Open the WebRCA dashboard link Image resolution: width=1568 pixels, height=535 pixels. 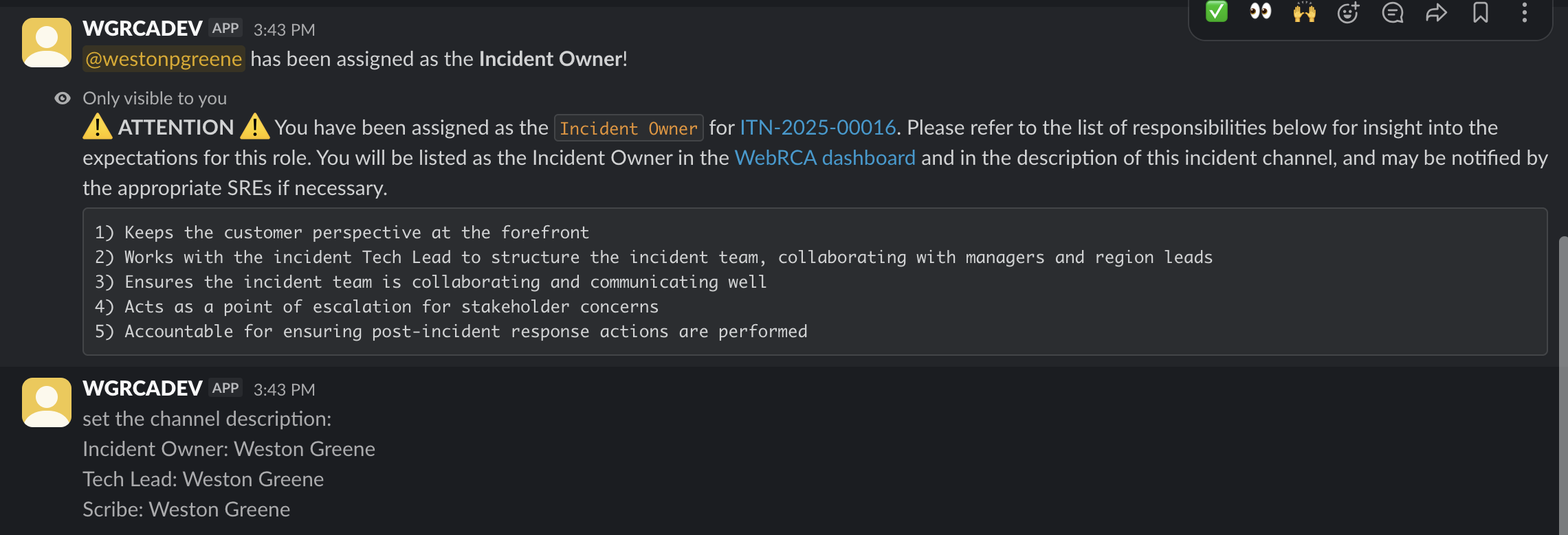(825, 158)
